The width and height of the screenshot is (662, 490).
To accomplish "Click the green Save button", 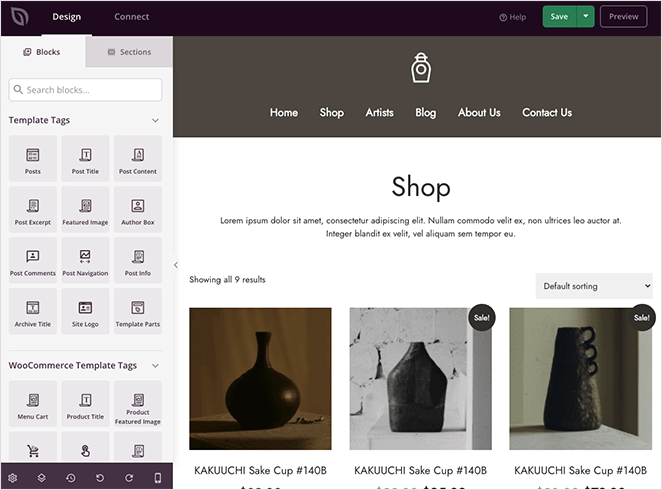I will point(559,16).
